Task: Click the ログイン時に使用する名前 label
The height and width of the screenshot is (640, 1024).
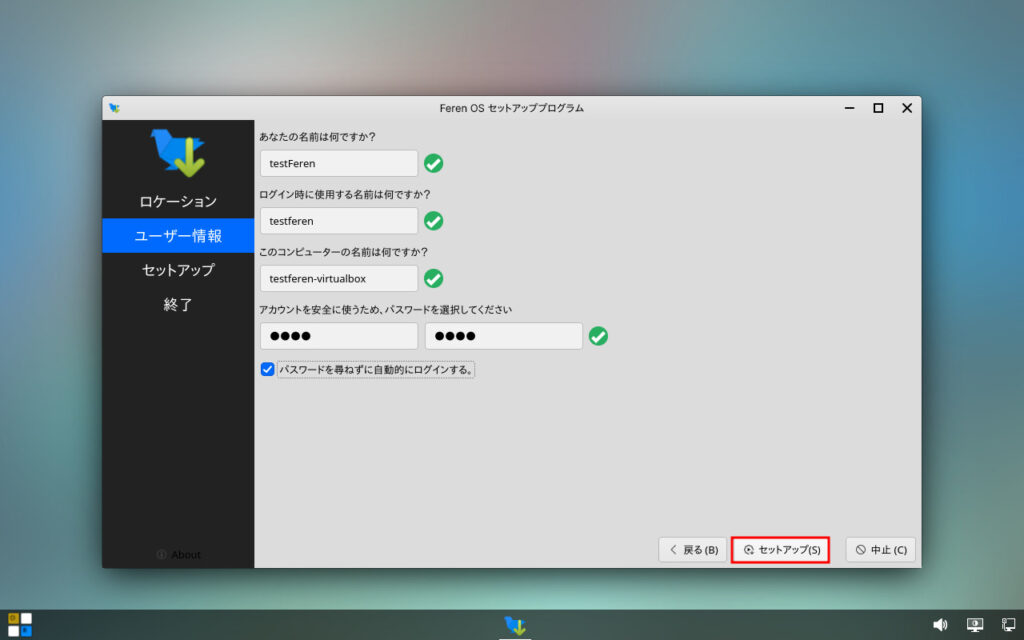Action: (x=345, y=195)
